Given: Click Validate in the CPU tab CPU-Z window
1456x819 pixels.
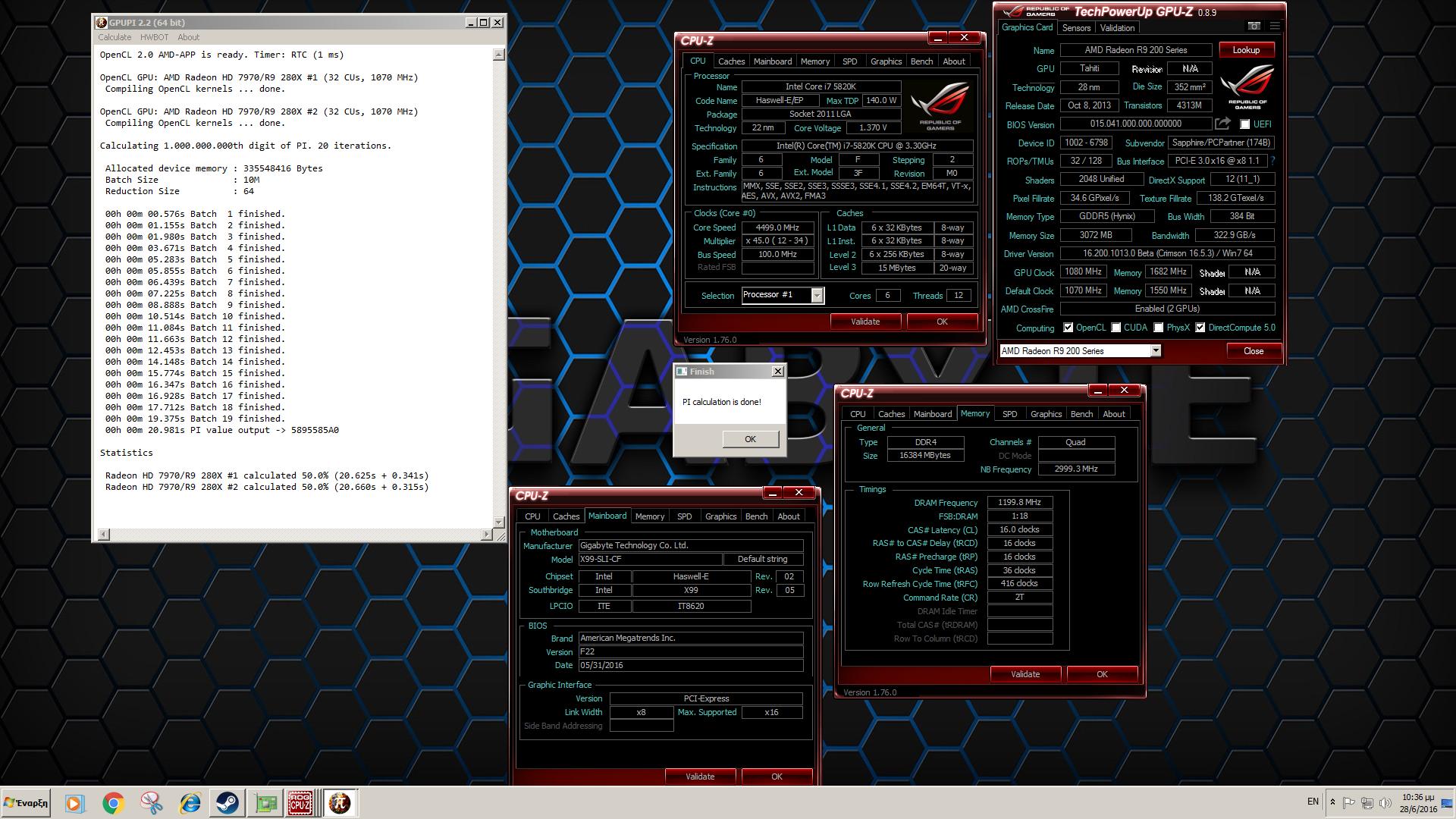Looking at the screenshot, I should [865, 322].
